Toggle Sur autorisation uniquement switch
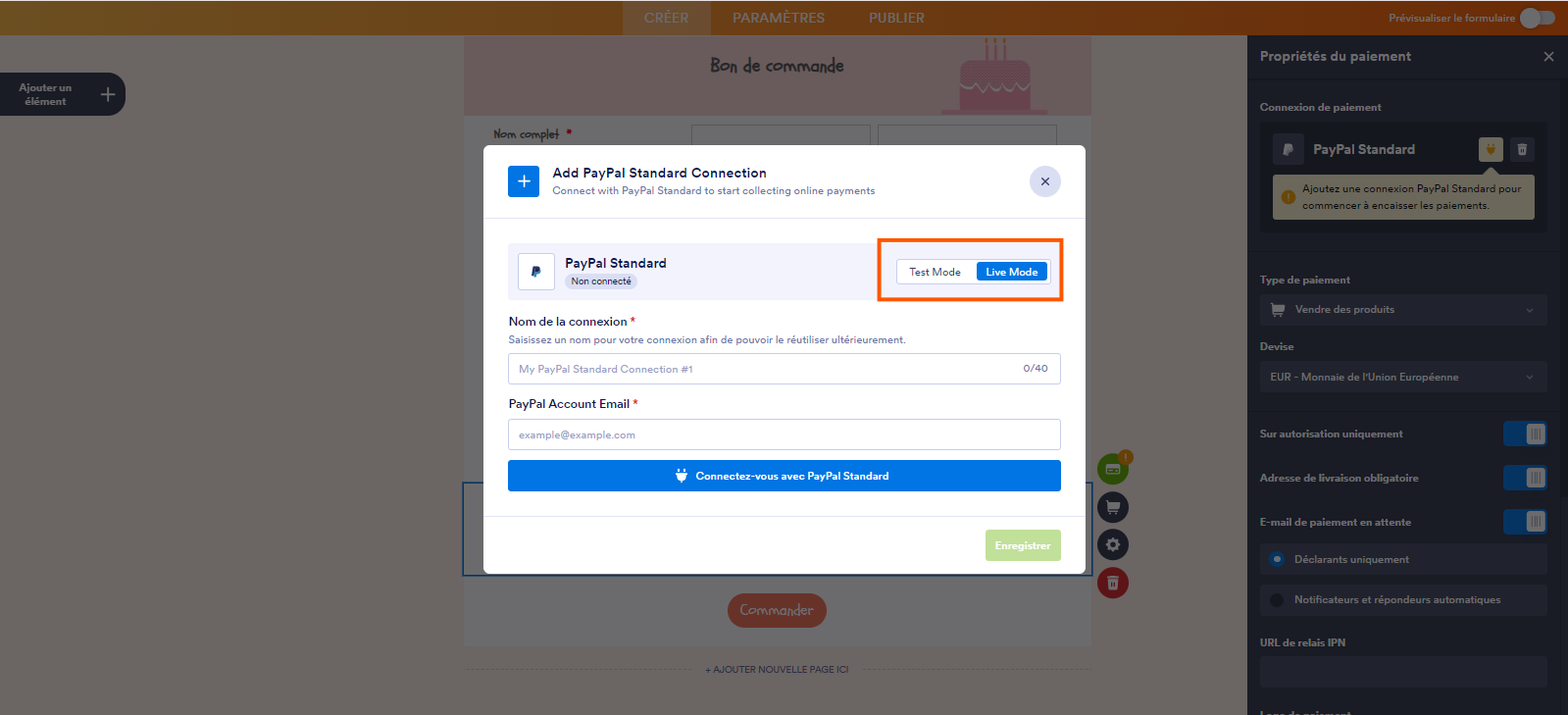1568x715 pixels. pos(1525,434)
